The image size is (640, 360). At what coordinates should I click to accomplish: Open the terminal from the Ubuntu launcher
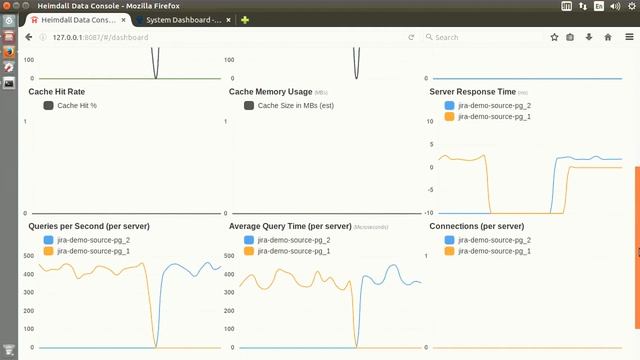pyautogui.click(x=9, y=83)
